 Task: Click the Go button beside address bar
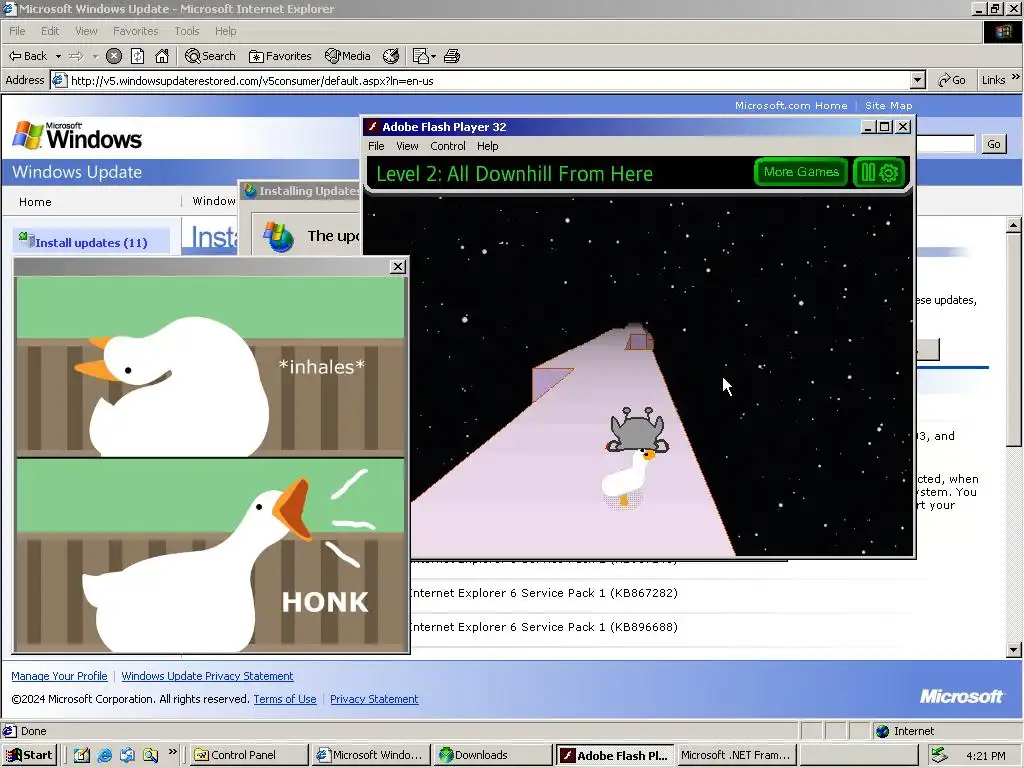click(x=952, y=80)
